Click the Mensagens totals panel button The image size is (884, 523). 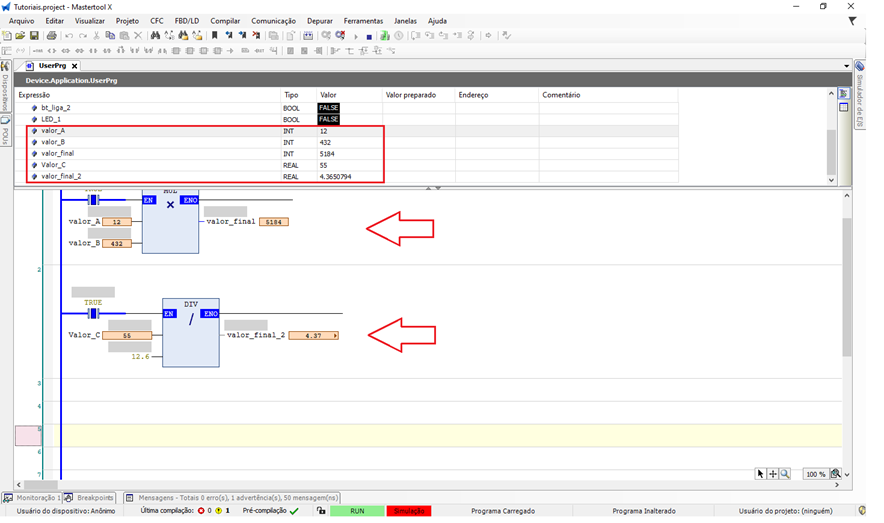point(232,497)
